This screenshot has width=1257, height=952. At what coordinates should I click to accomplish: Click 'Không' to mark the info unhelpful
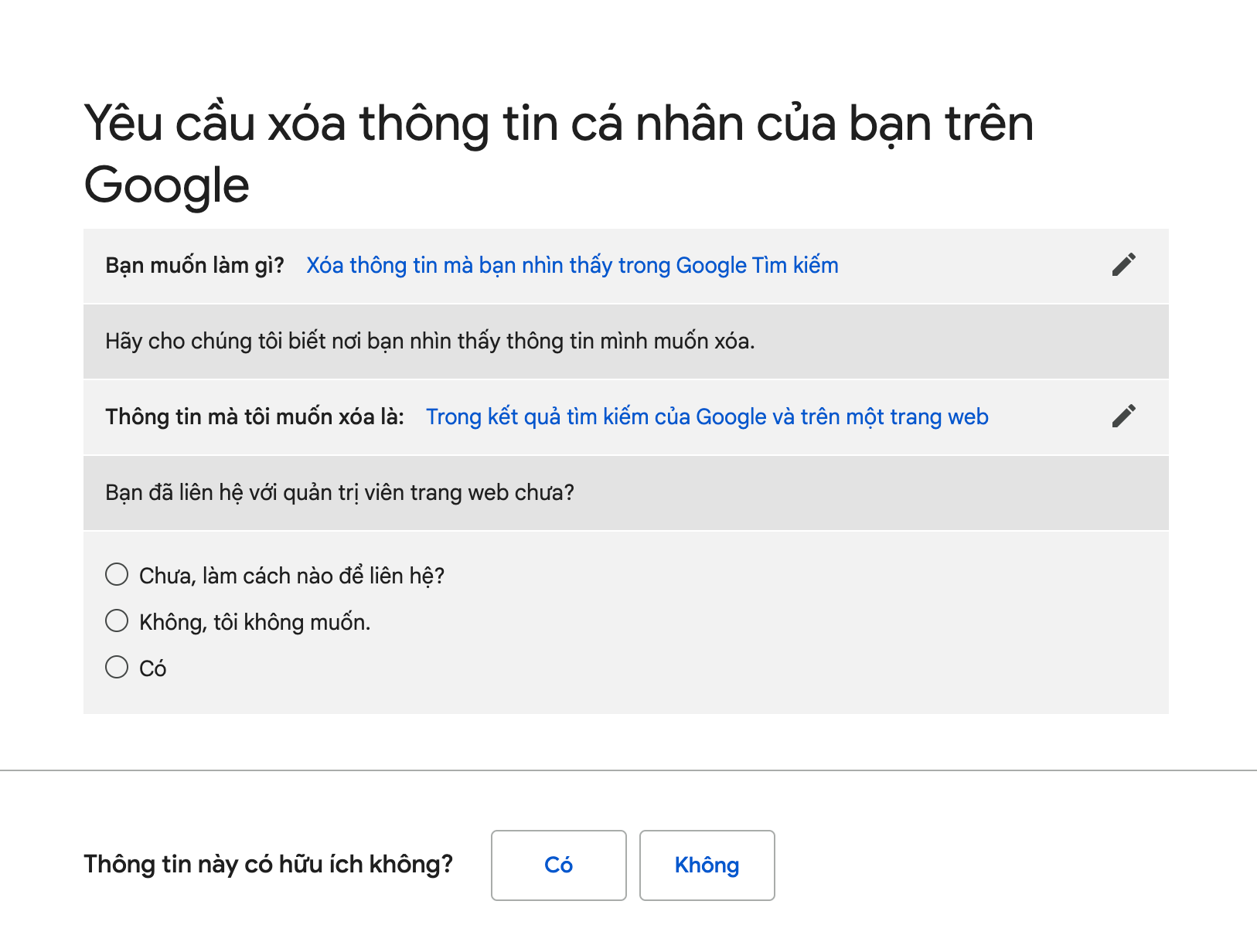(x=707, y=865)
